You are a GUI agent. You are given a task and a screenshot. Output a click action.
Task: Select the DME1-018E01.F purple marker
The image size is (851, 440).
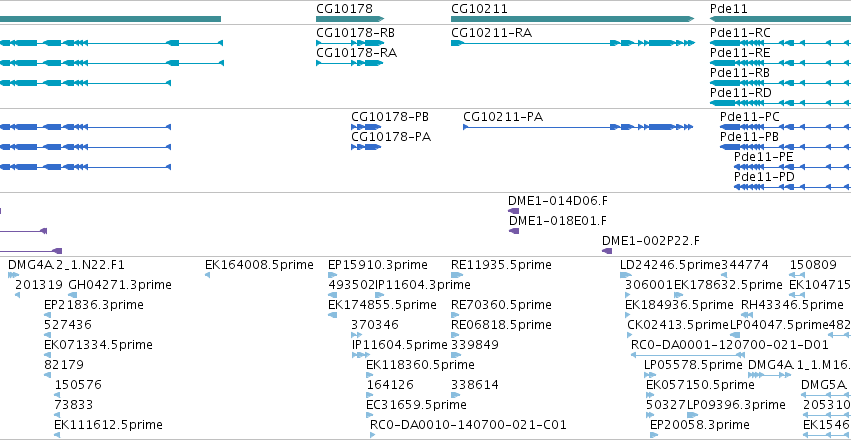coord(514,231)
